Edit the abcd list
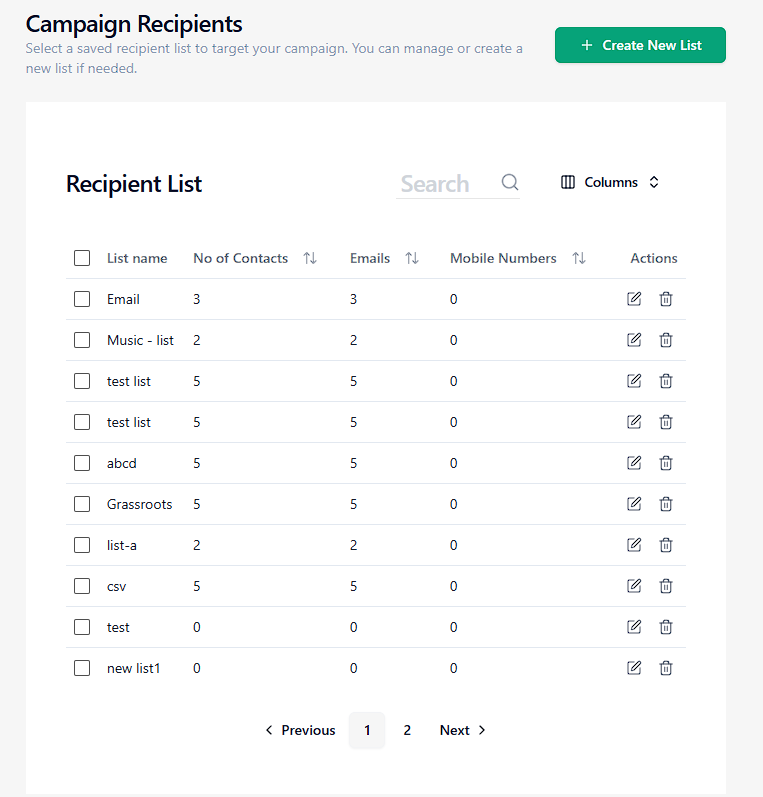This screenshot has width=763, height=797. coord(634,463)
